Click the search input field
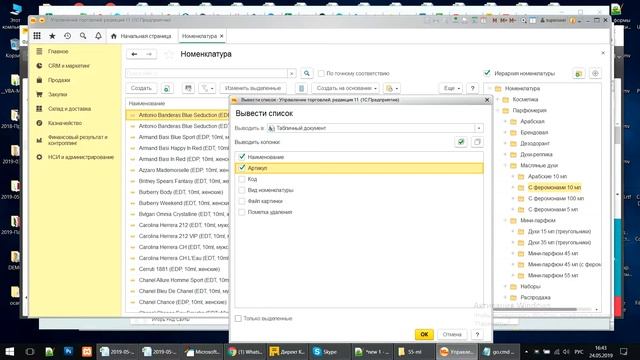This screenshot has height=360, width=640. tap(207, 73)
